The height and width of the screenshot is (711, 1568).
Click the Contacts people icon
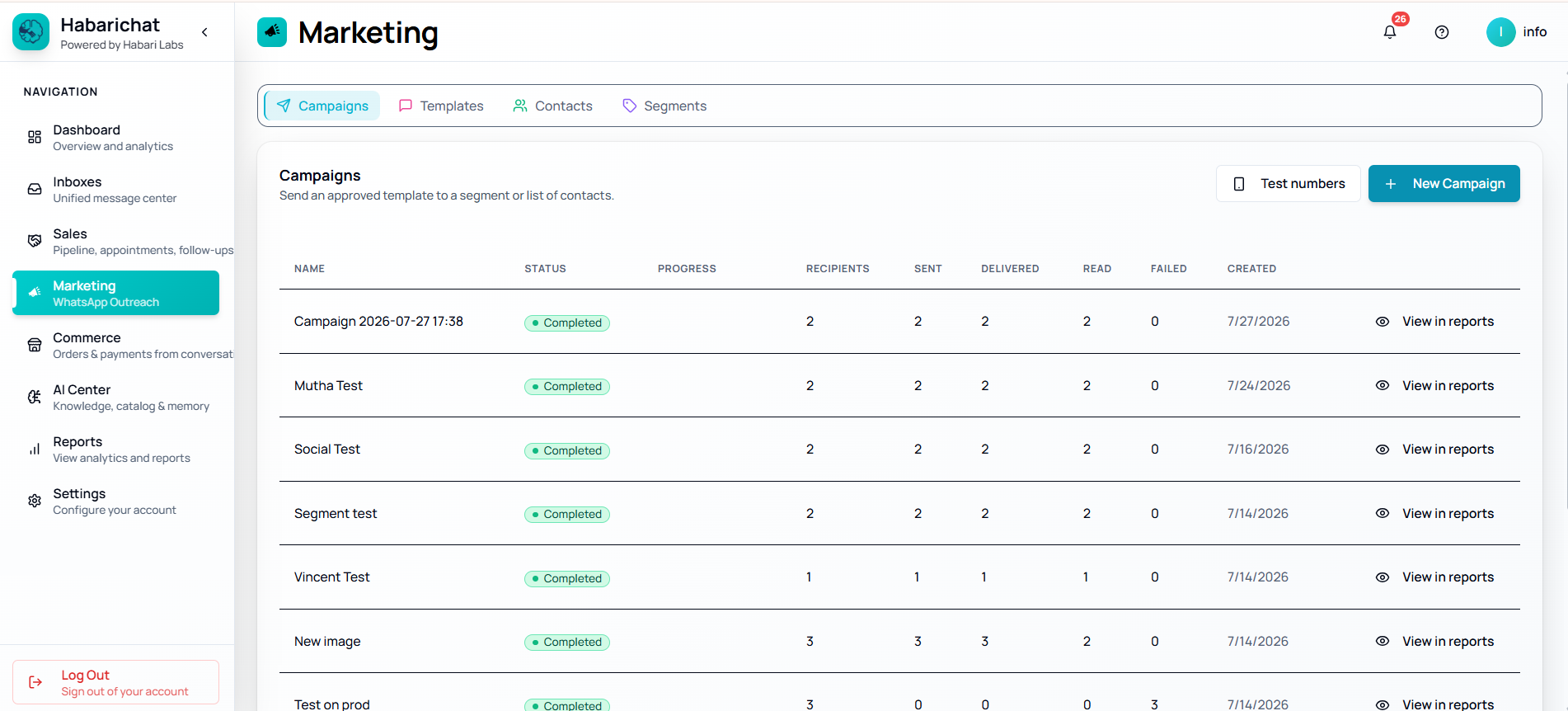tap(520, 106)
